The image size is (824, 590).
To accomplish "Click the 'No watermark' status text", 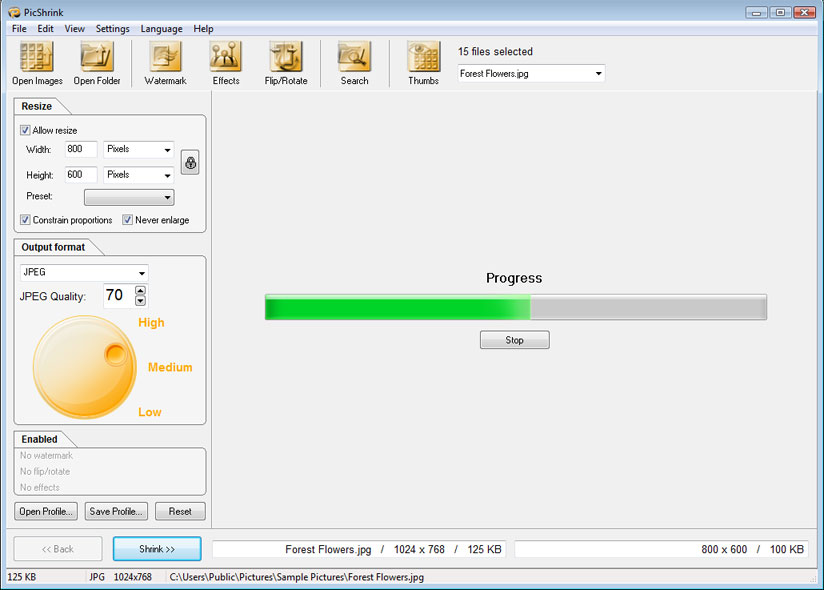I will pyautogui.click(x=46, y=456).
